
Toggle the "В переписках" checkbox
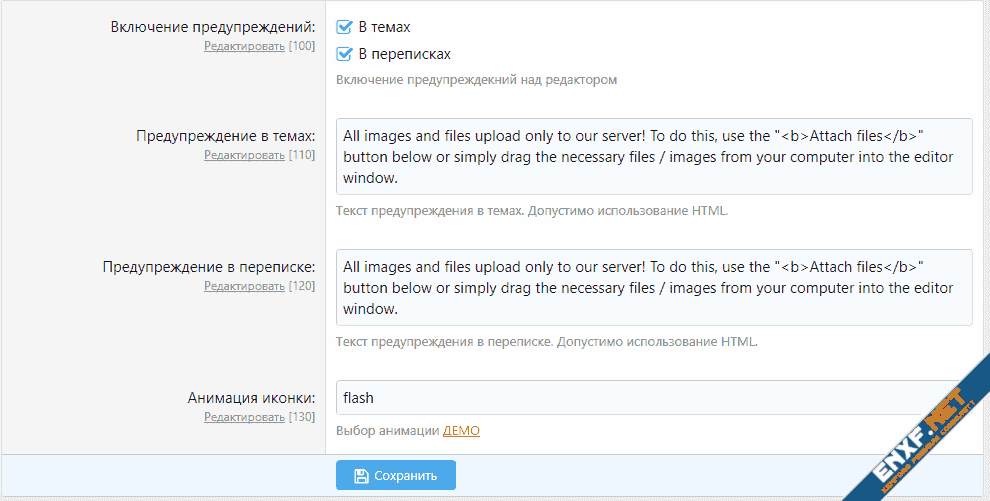345,54
